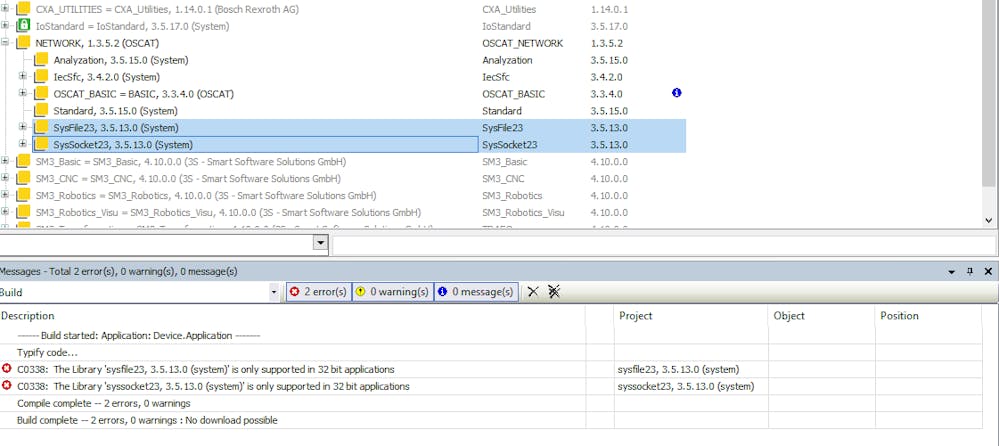Open the Build message category dropdown

point(274,292)
